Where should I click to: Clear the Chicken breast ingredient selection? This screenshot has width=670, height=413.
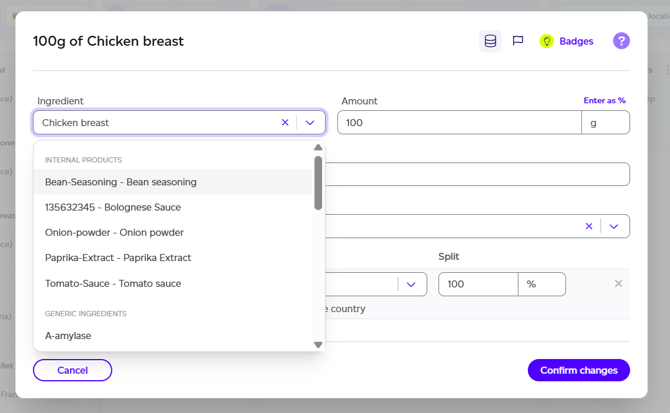click(x=285, y=123)
